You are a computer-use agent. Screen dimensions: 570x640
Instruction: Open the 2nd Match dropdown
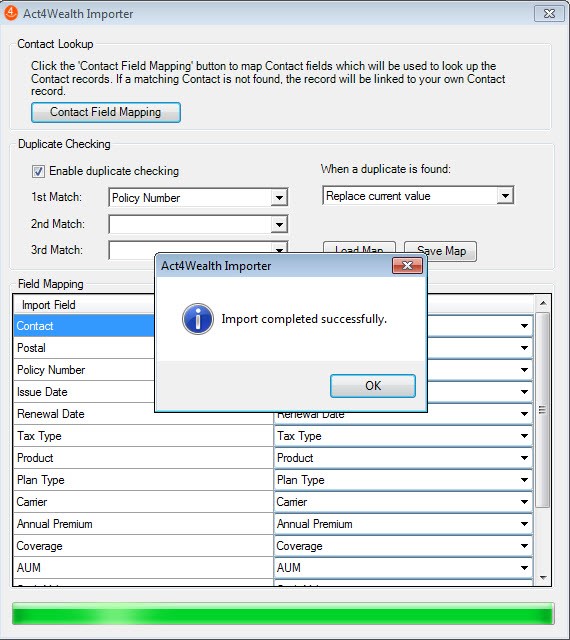279,224
